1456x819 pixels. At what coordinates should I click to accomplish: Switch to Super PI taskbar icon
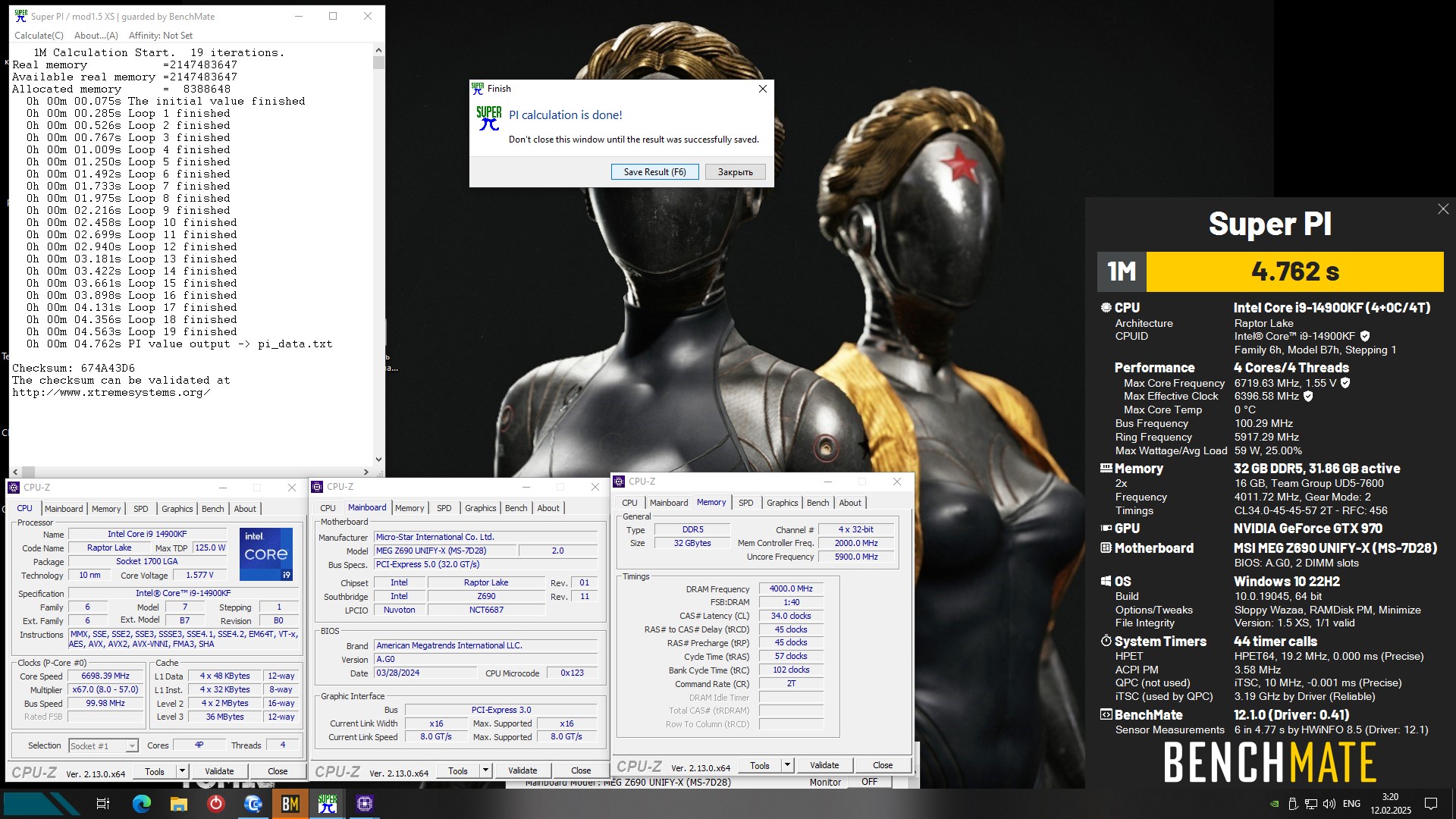[x=328, y=804]
